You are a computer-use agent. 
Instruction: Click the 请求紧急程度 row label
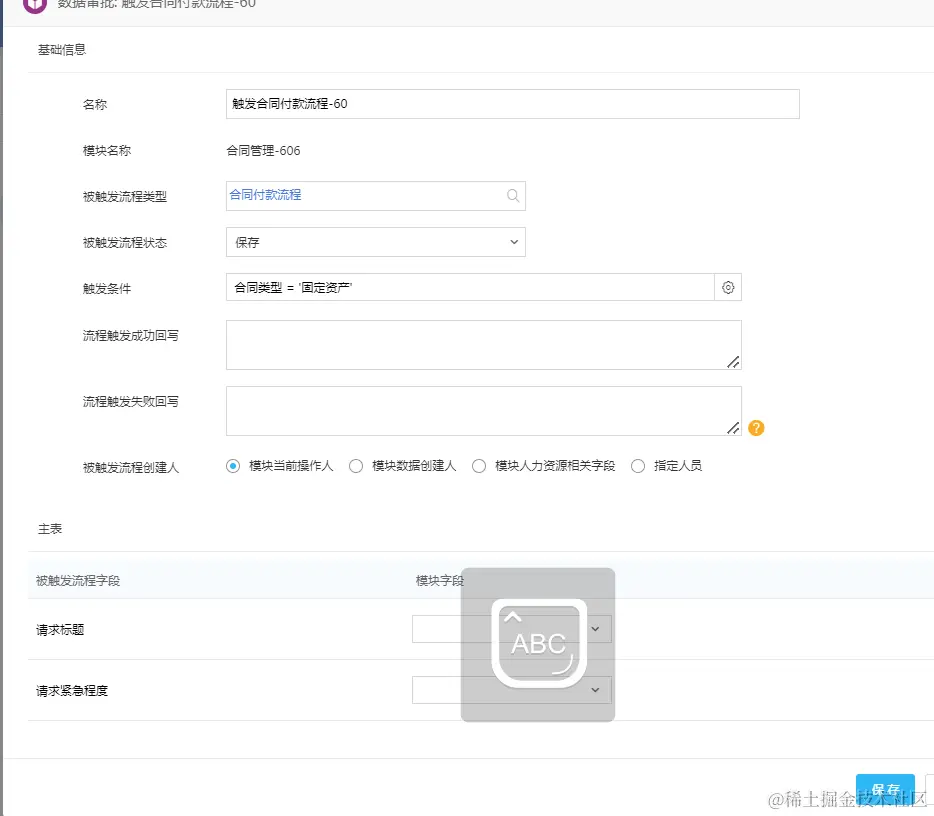point(72,691)
